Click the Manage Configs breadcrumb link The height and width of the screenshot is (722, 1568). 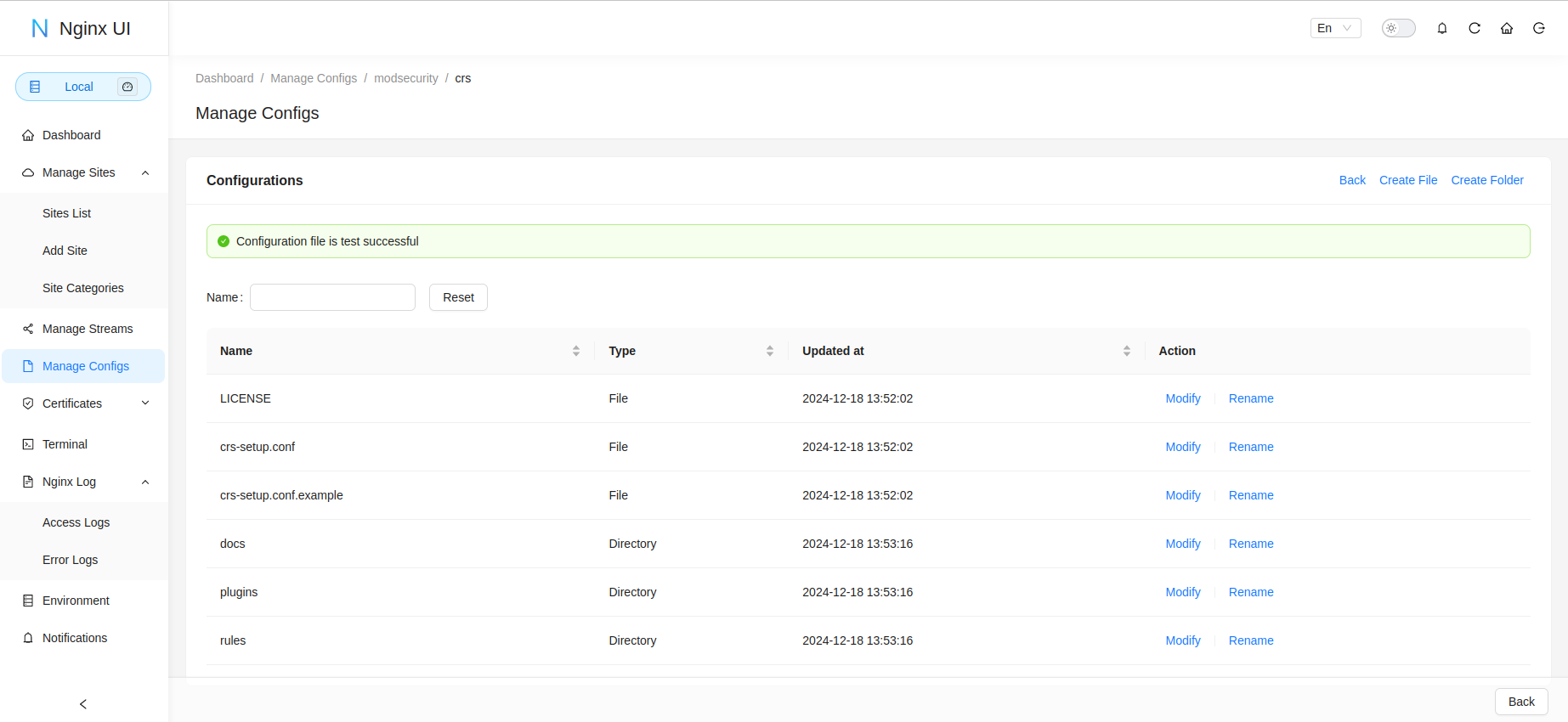314,78
